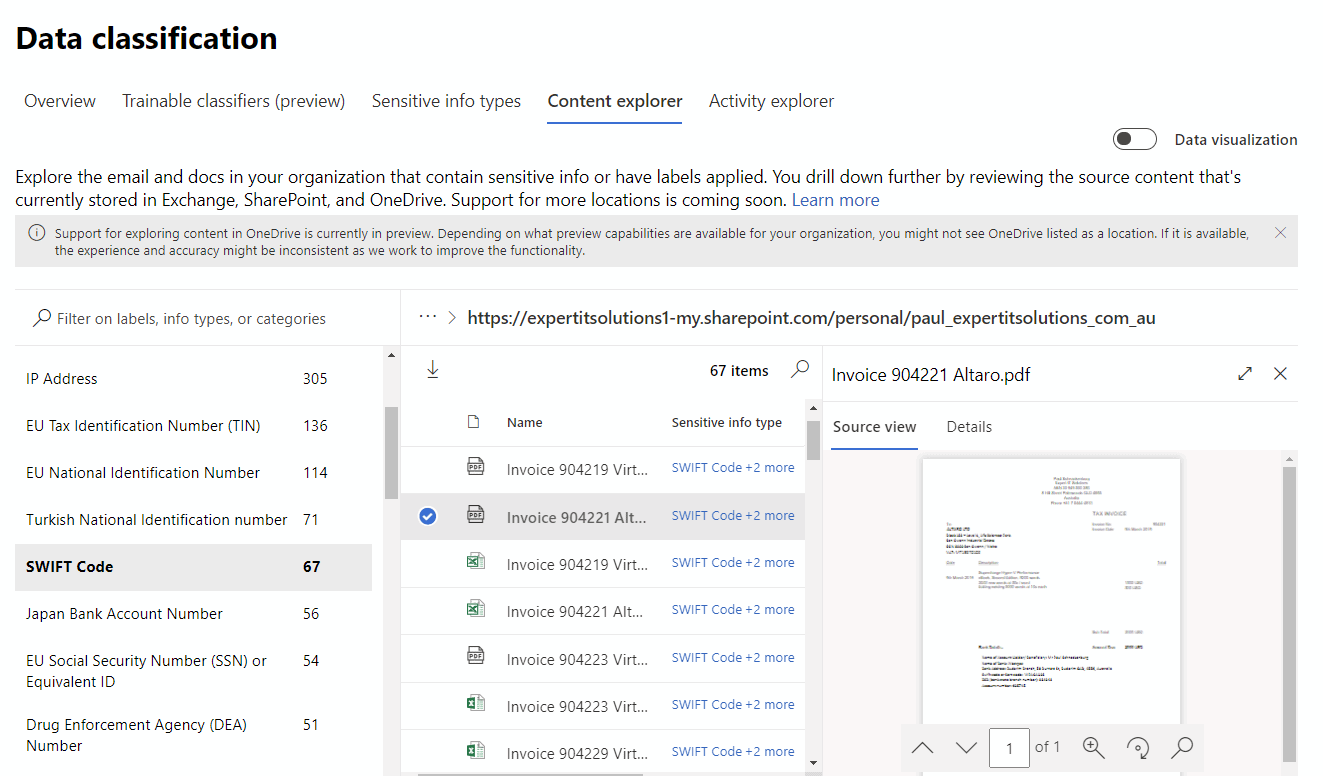Screen dimensions: 1323x776
Task: Go to next page using the down chevron
Action: (x=966, y=747)
